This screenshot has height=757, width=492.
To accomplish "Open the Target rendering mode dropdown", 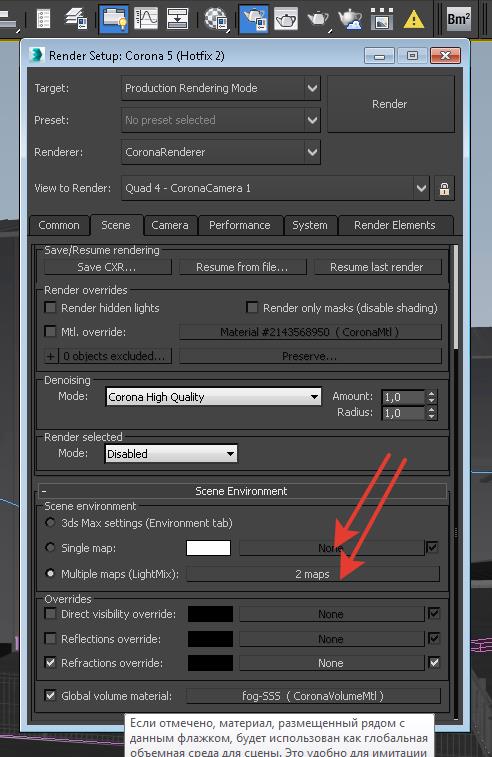I will pos(221,88).
